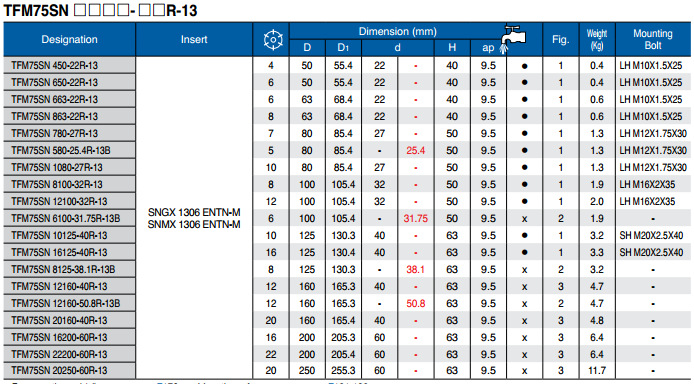694x384 pixels.
Task: Select SNGX 1306 ENTN-M insert text
Action: [x=194, y=213]
